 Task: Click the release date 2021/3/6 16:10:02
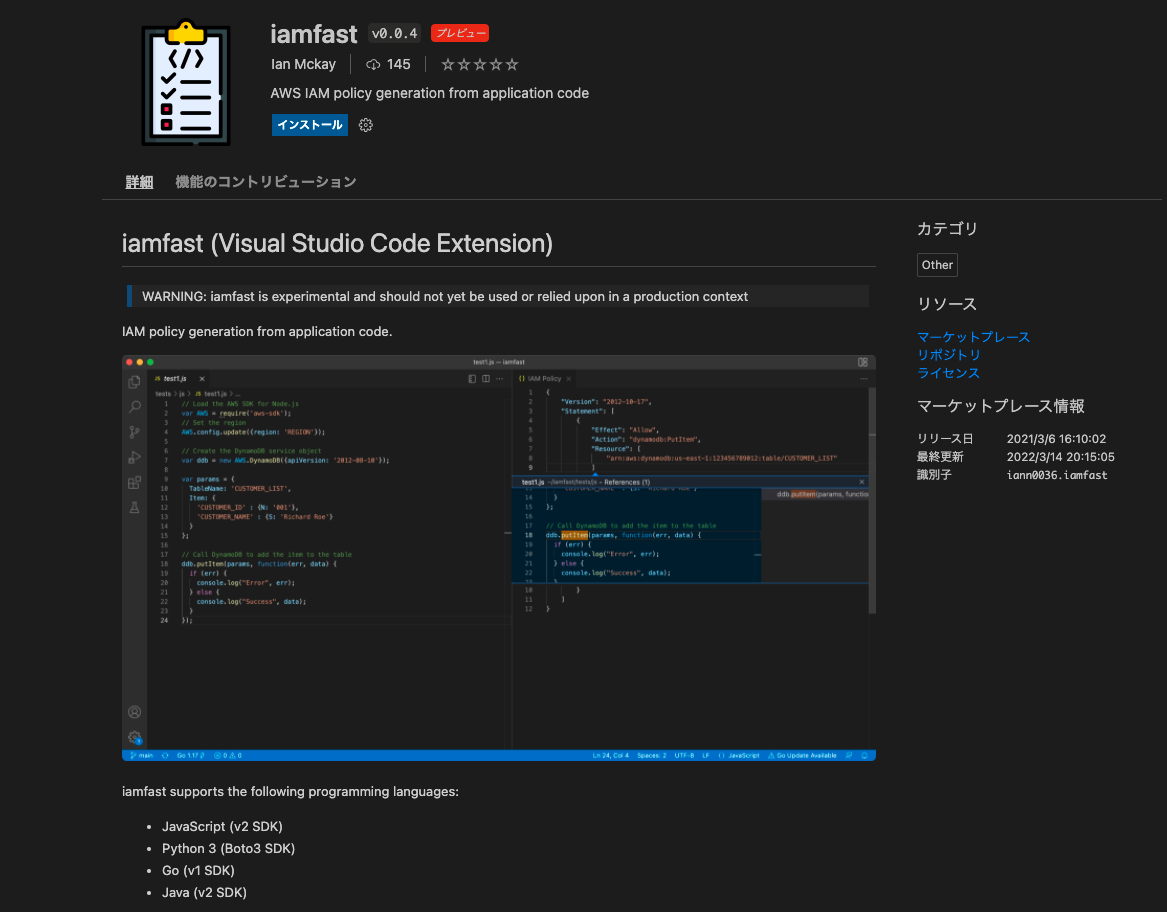point(1056,439)
